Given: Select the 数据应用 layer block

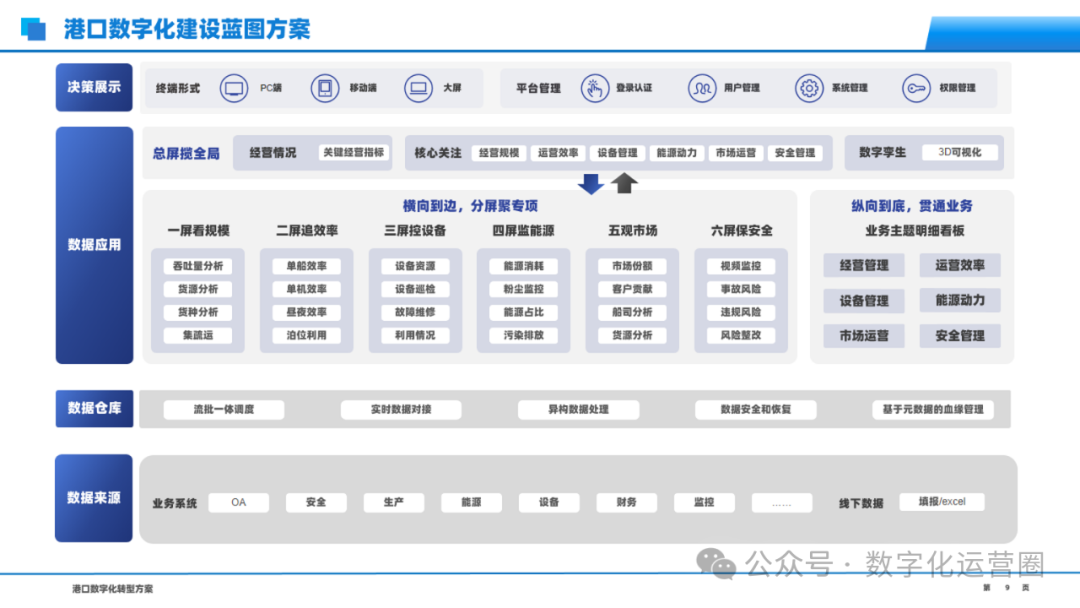Looking at the screenshot, I should click(x=94, y=245).
